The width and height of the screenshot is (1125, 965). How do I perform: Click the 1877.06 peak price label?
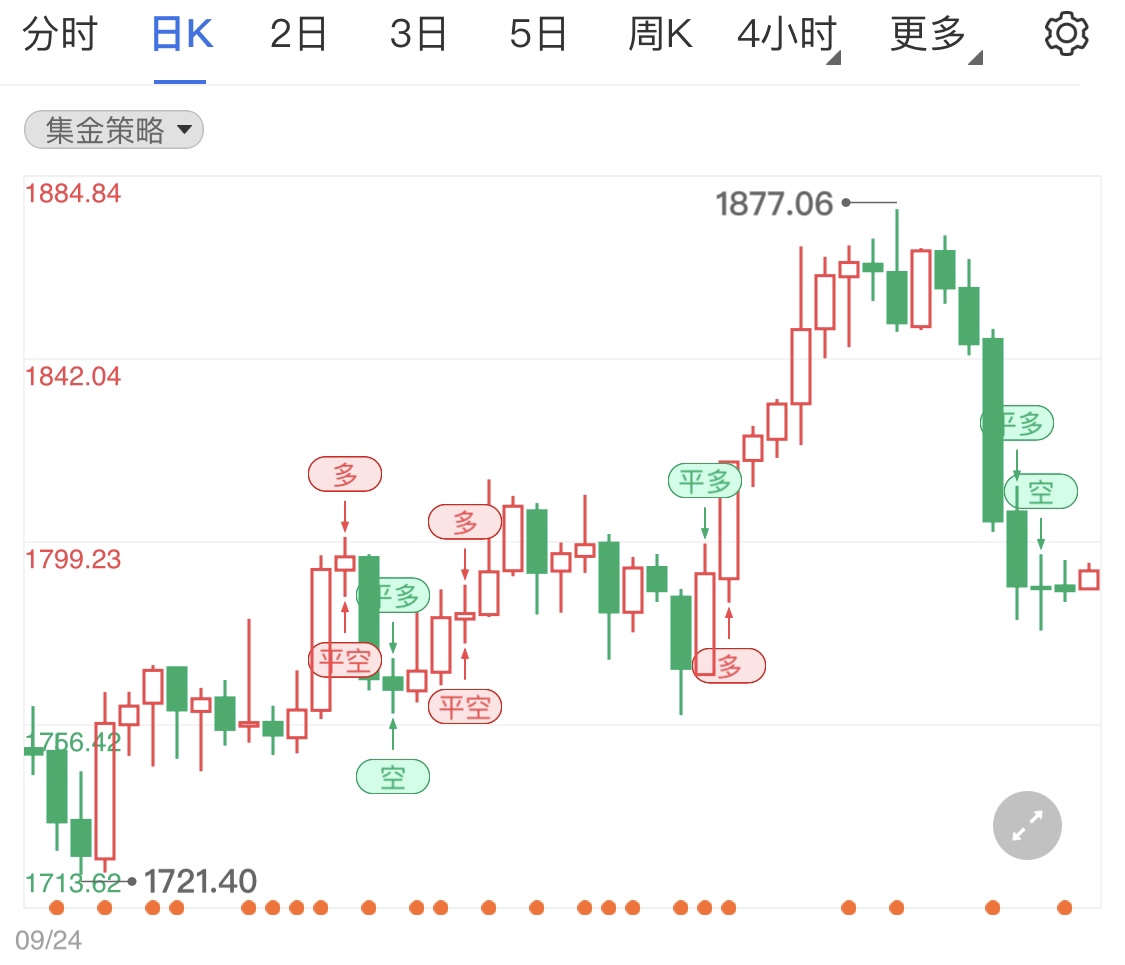(773, 203)
